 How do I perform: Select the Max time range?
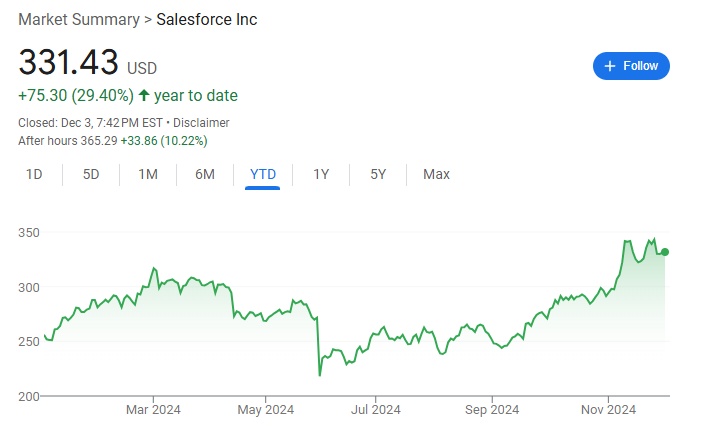point(436,174)
